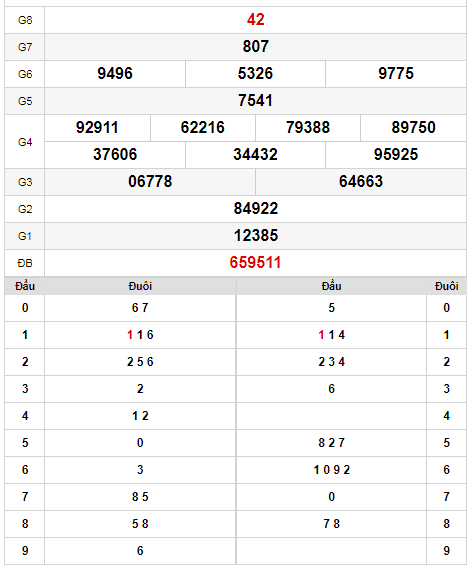The width and height of the screenshot is (472, 567).
Task: Click the G5 result 7541
Action: coord(255,101)
